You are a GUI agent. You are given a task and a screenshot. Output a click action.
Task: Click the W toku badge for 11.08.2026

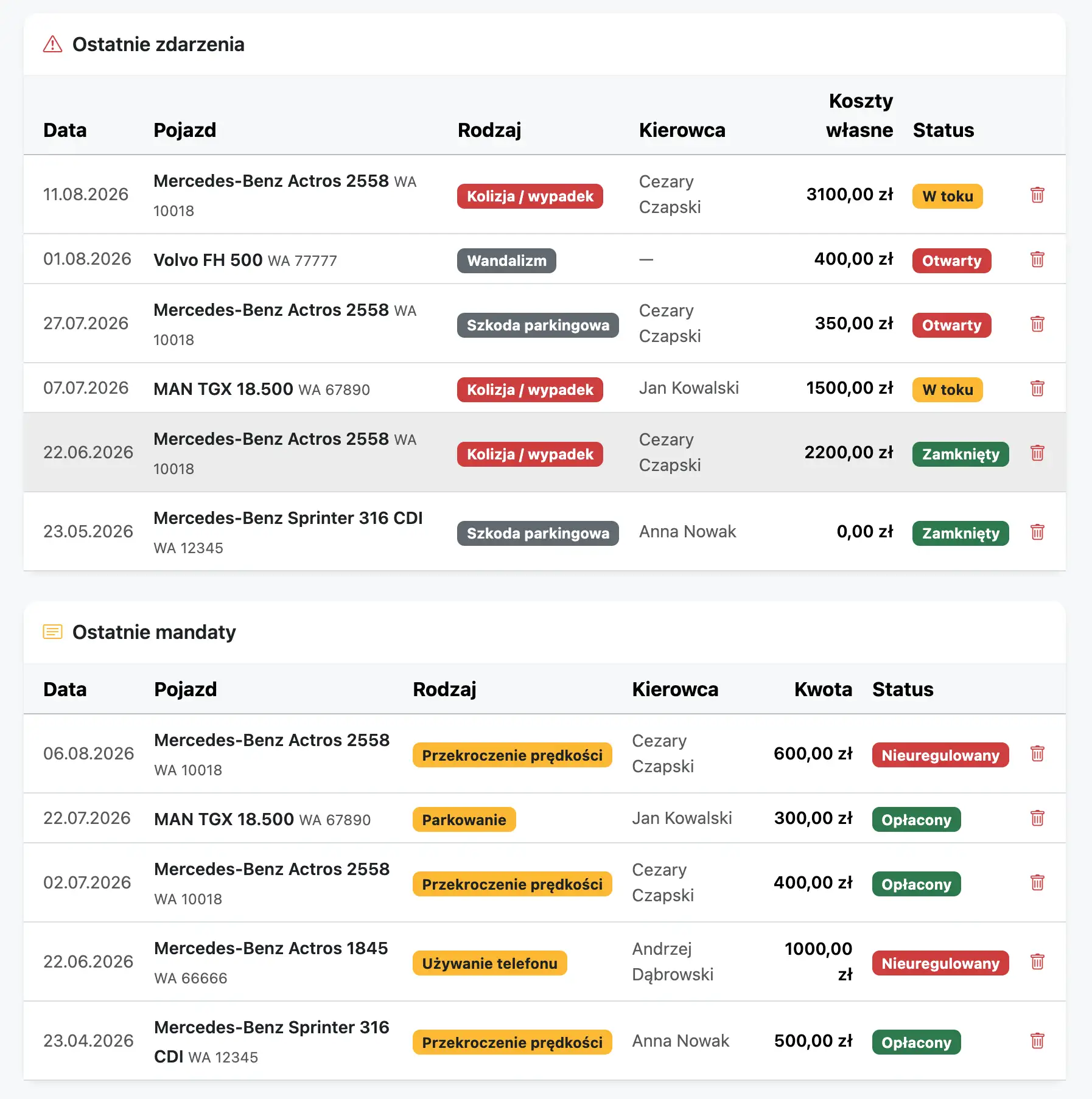[947, 196]
